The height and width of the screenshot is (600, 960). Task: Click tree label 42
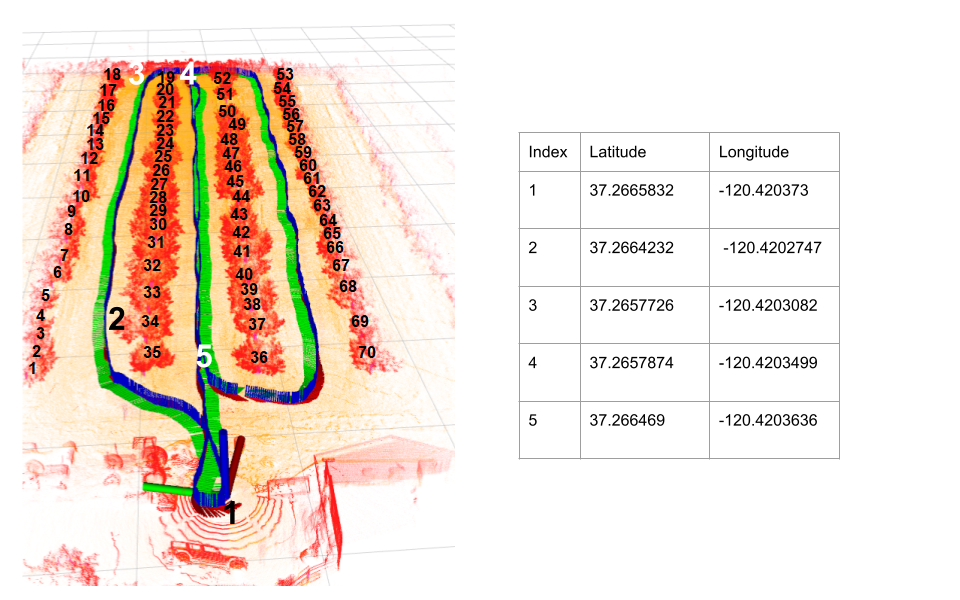click(241, 232)
